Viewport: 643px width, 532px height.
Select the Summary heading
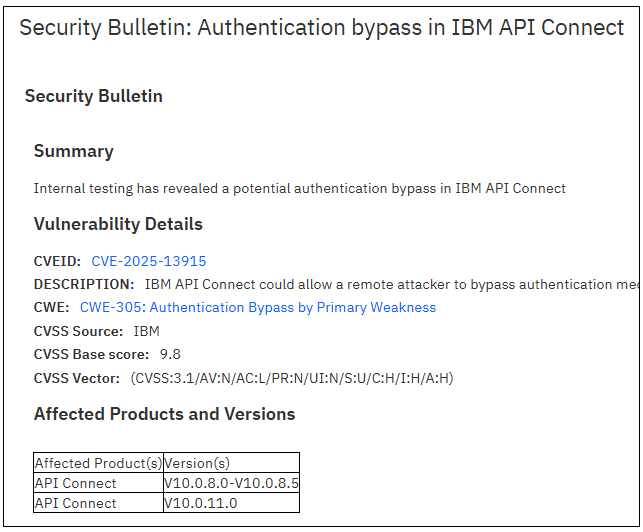pyautogui.click(x=74, y=151)
